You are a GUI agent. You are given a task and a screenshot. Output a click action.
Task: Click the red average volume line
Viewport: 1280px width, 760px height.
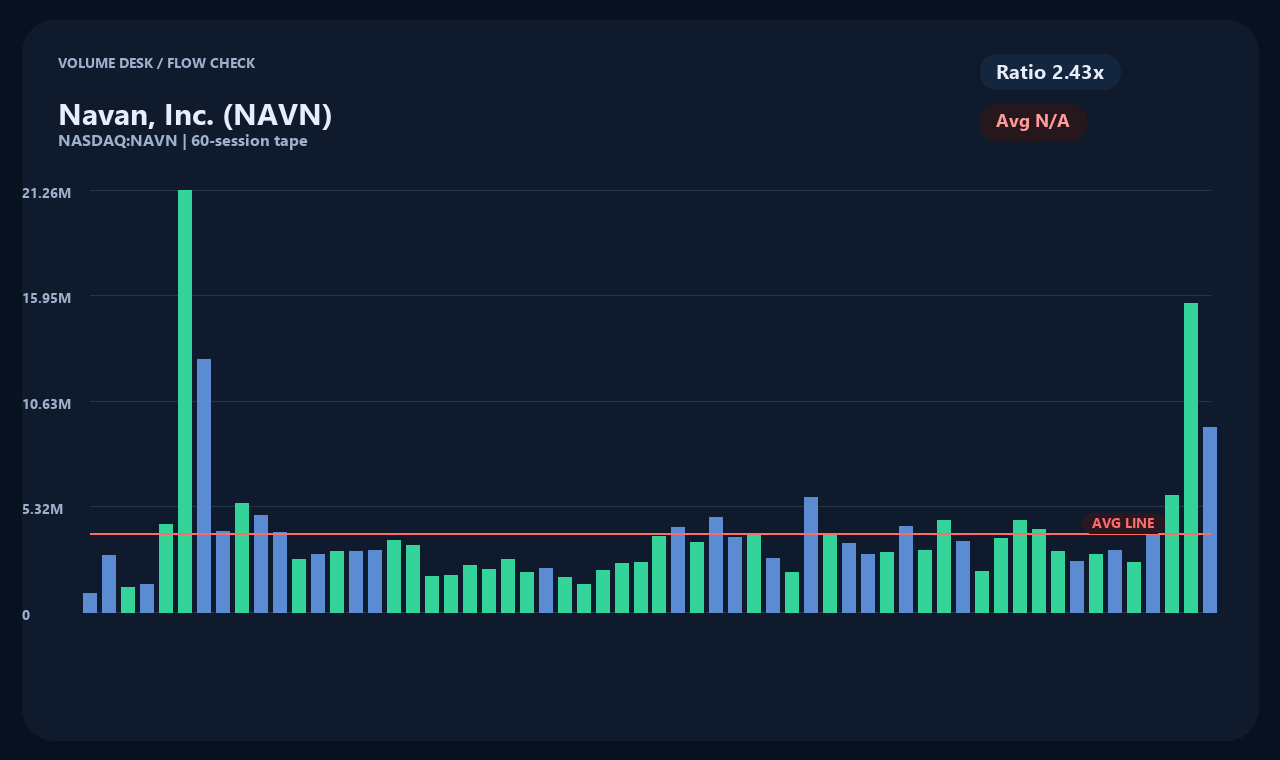(x=650, y=534)
